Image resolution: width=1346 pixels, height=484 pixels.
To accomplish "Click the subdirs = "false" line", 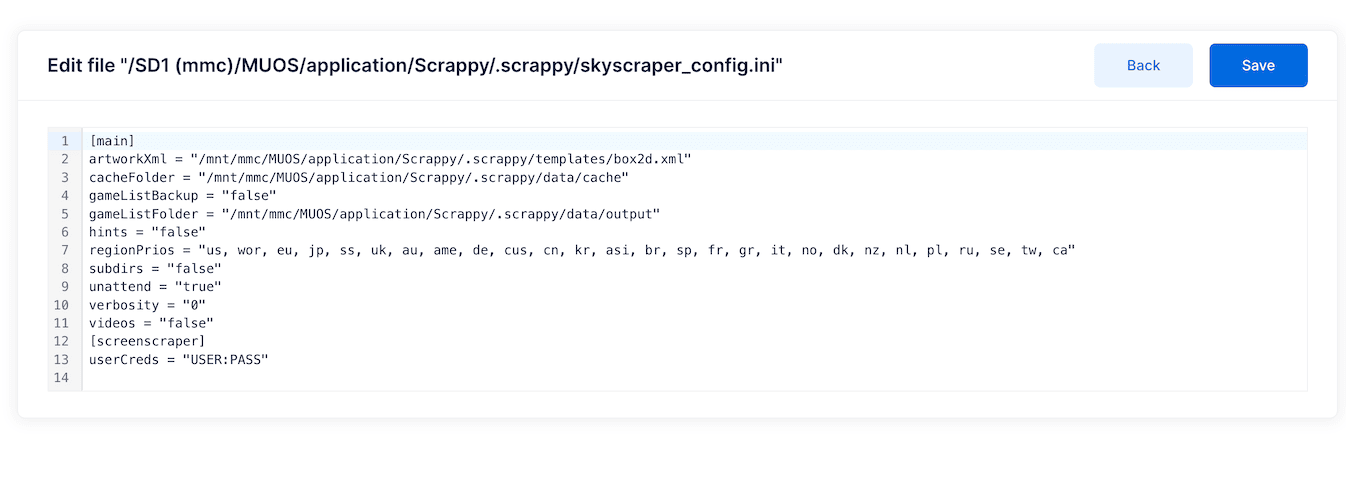I will (155, 268).
